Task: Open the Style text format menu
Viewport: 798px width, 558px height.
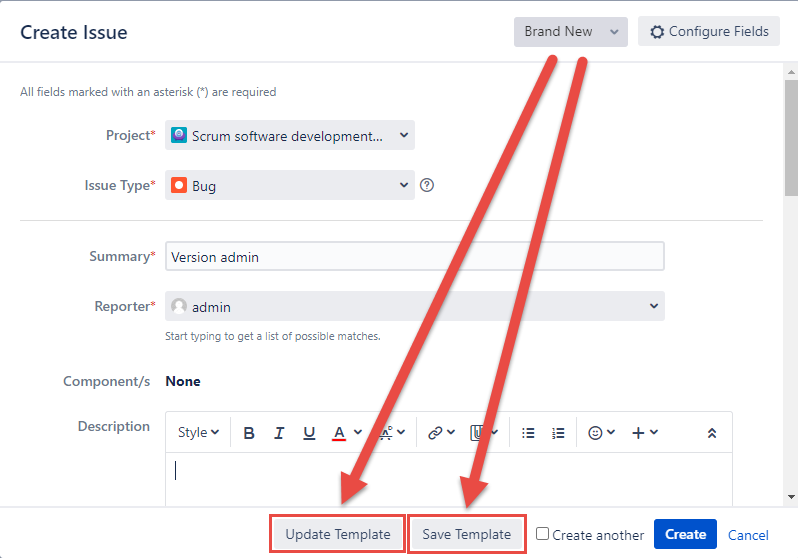Action: (198, 433)
